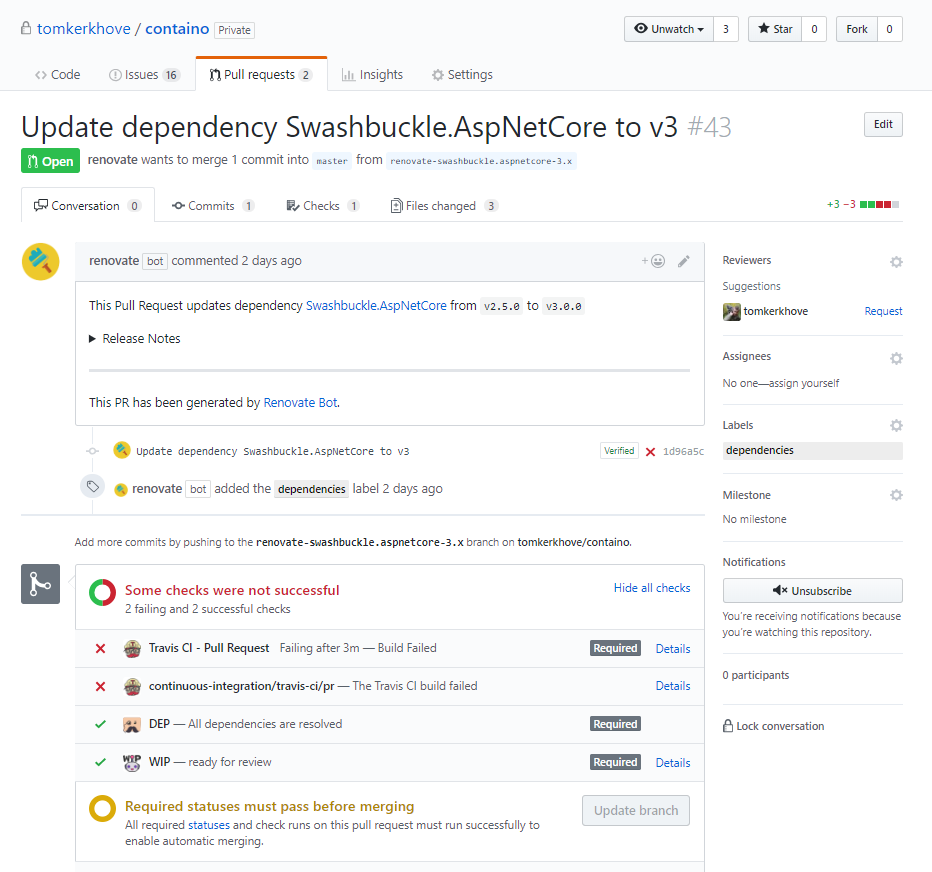
Task: Click the yellow merge status circle icon
Action: pos(102,808)
